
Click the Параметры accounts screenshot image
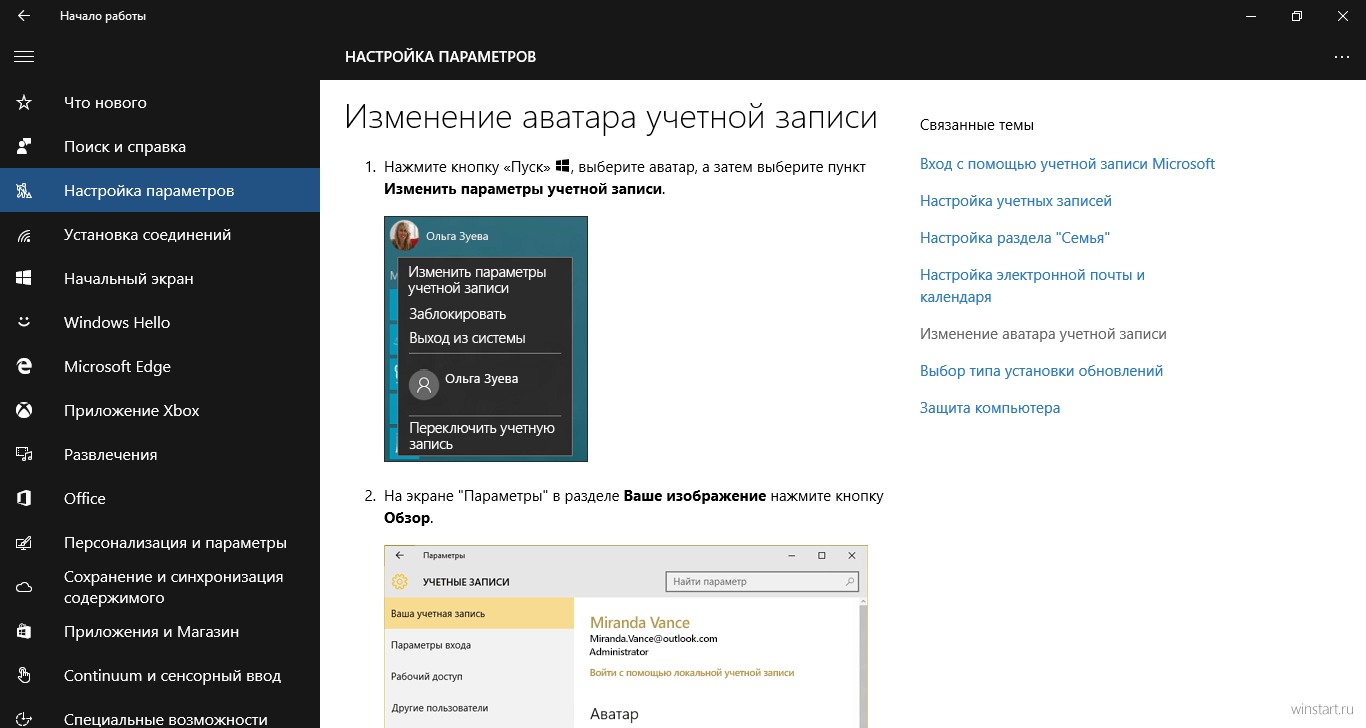coord(626,636)
